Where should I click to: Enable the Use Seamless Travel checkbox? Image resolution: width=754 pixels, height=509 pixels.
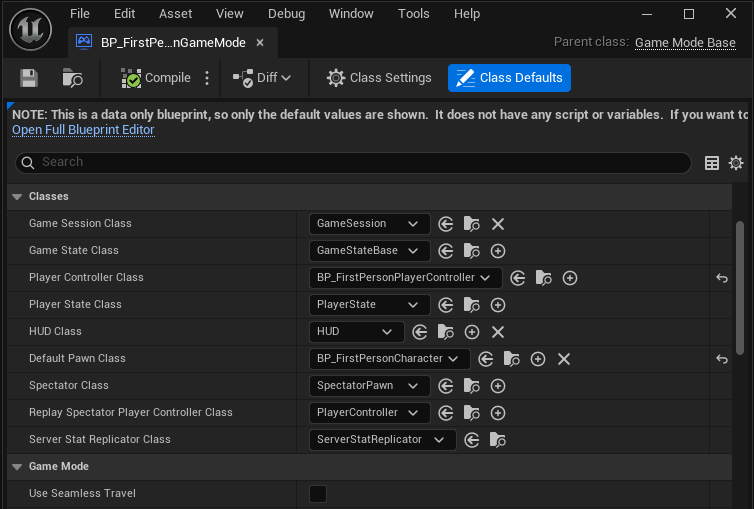(318, 494)
